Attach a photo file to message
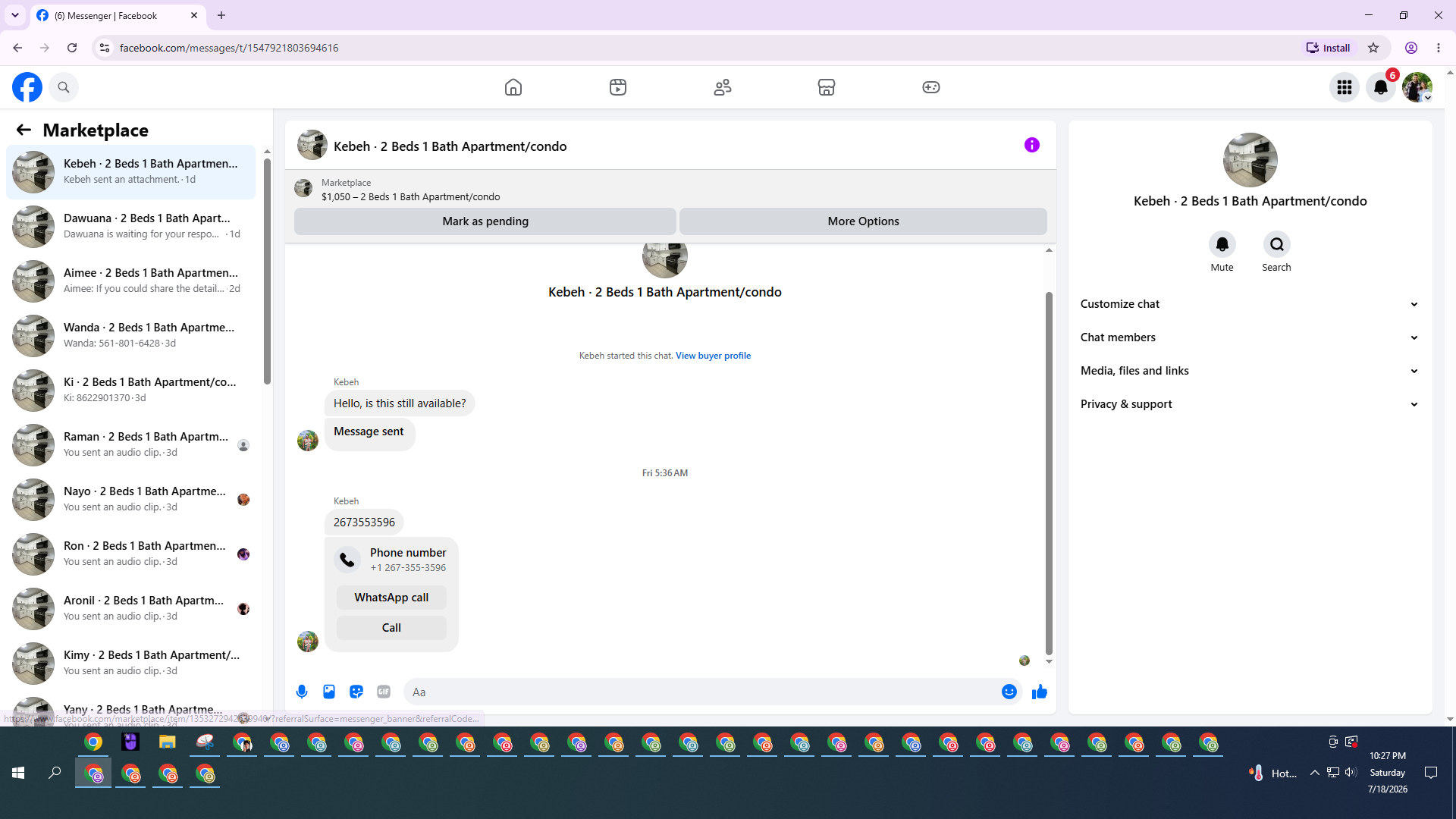Viewport: 1456px width, 819px height. [329, 692]
